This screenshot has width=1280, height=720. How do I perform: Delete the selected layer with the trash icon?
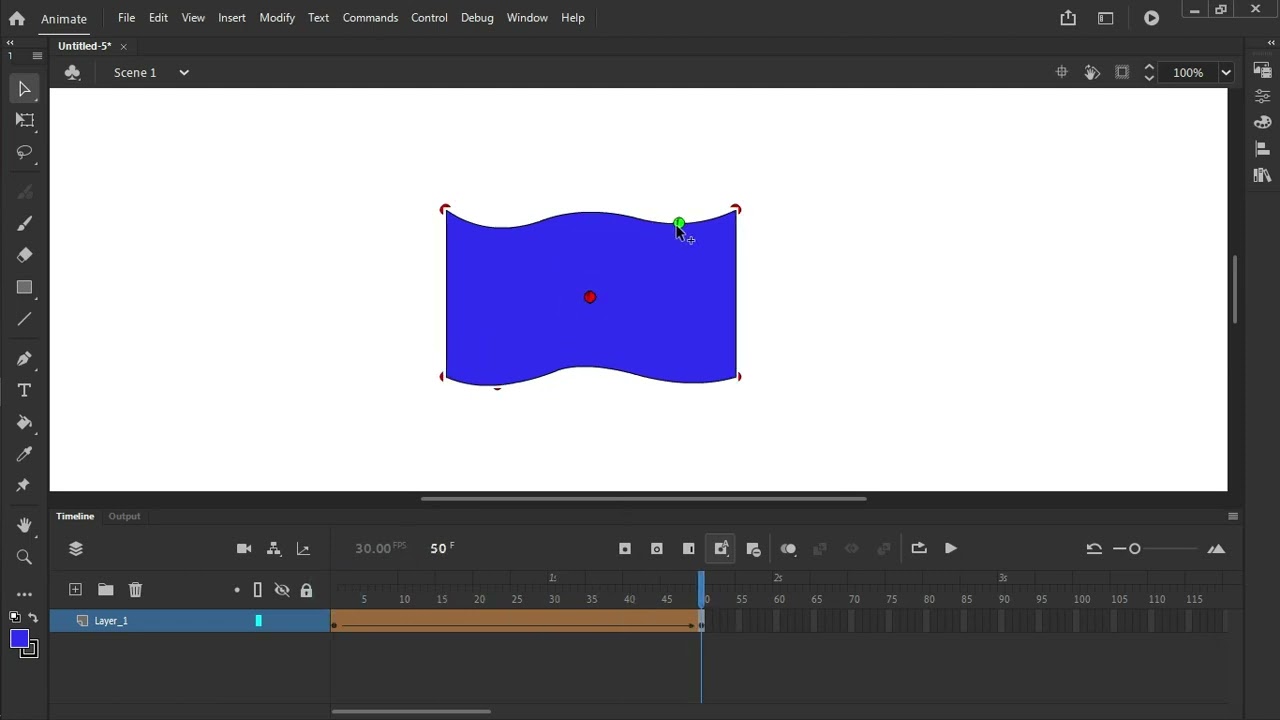click(135, 590)
